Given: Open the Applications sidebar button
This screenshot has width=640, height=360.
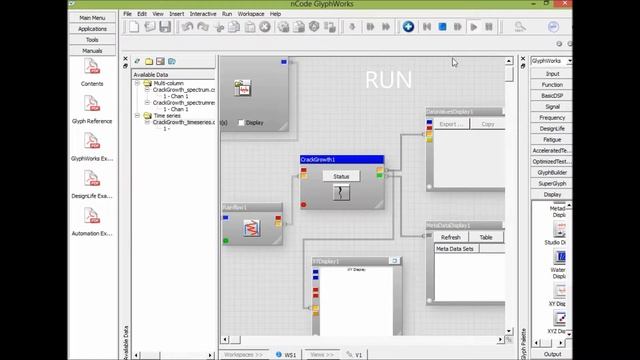Looking at the screenshot, I should [92, 29].
